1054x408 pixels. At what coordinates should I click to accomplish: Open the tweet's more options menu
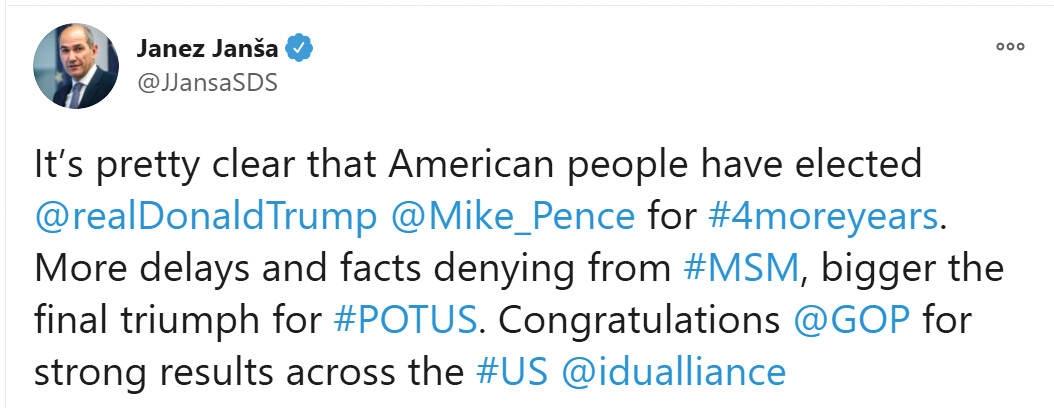click(1010, 47)
